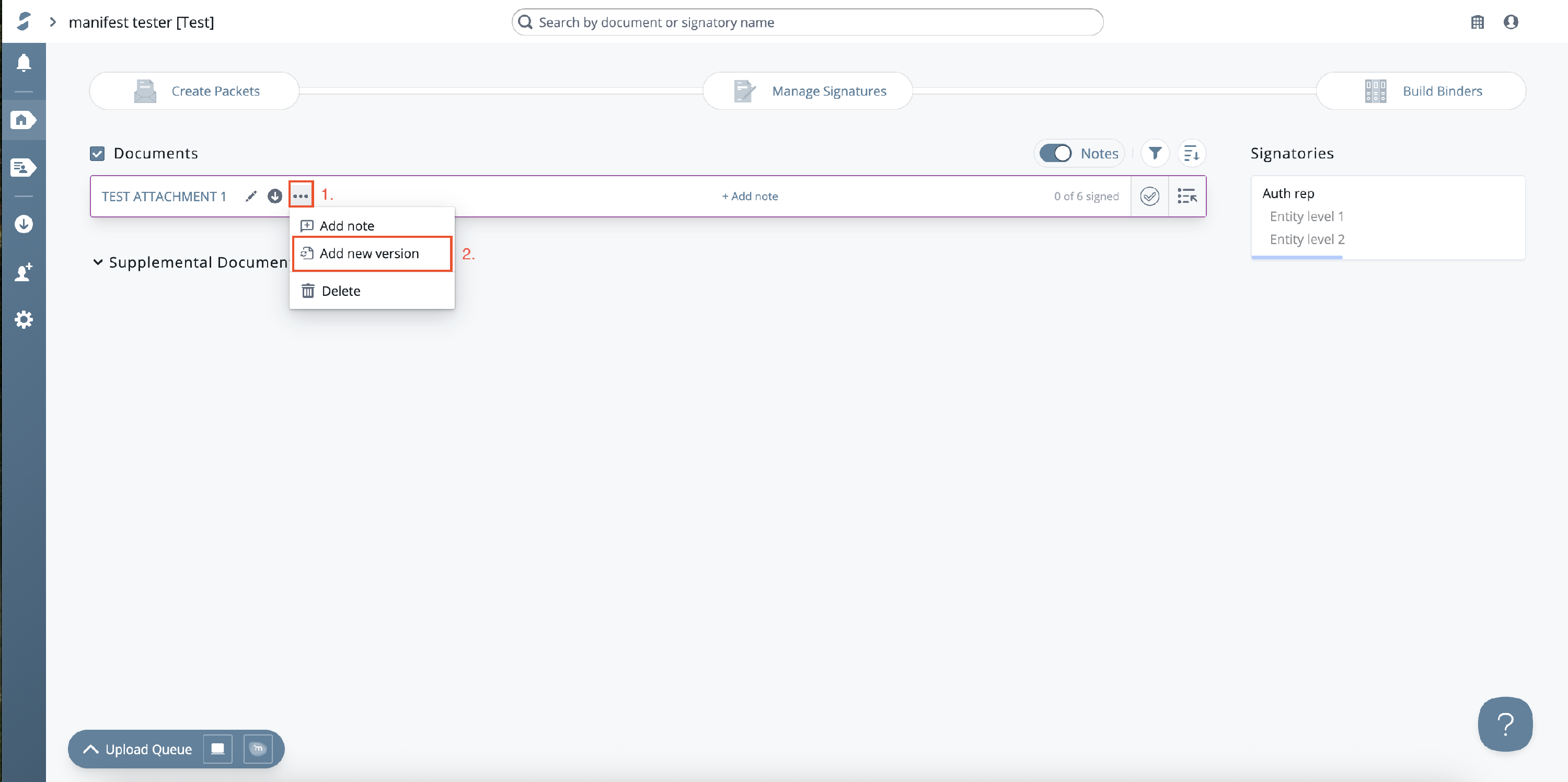Click the collapse list icon on document row
1568x782 pixels.
[1186, 196]
